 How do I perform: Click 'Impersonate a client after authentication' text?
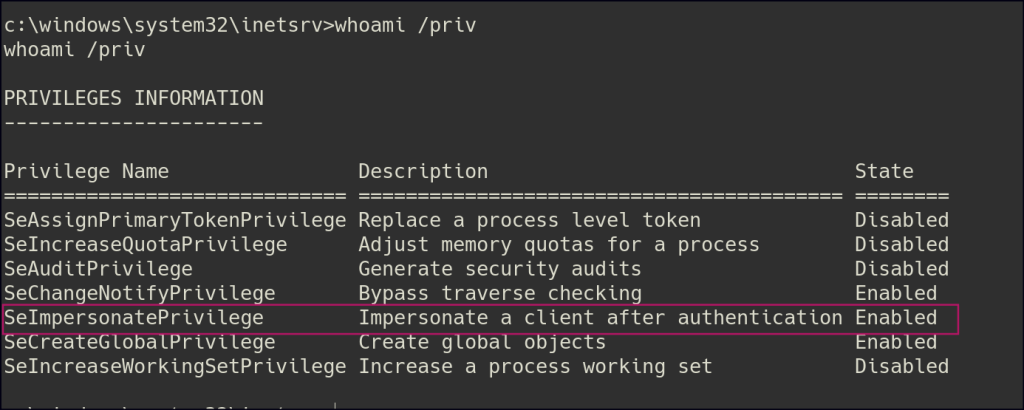click(x=600, y=318)
